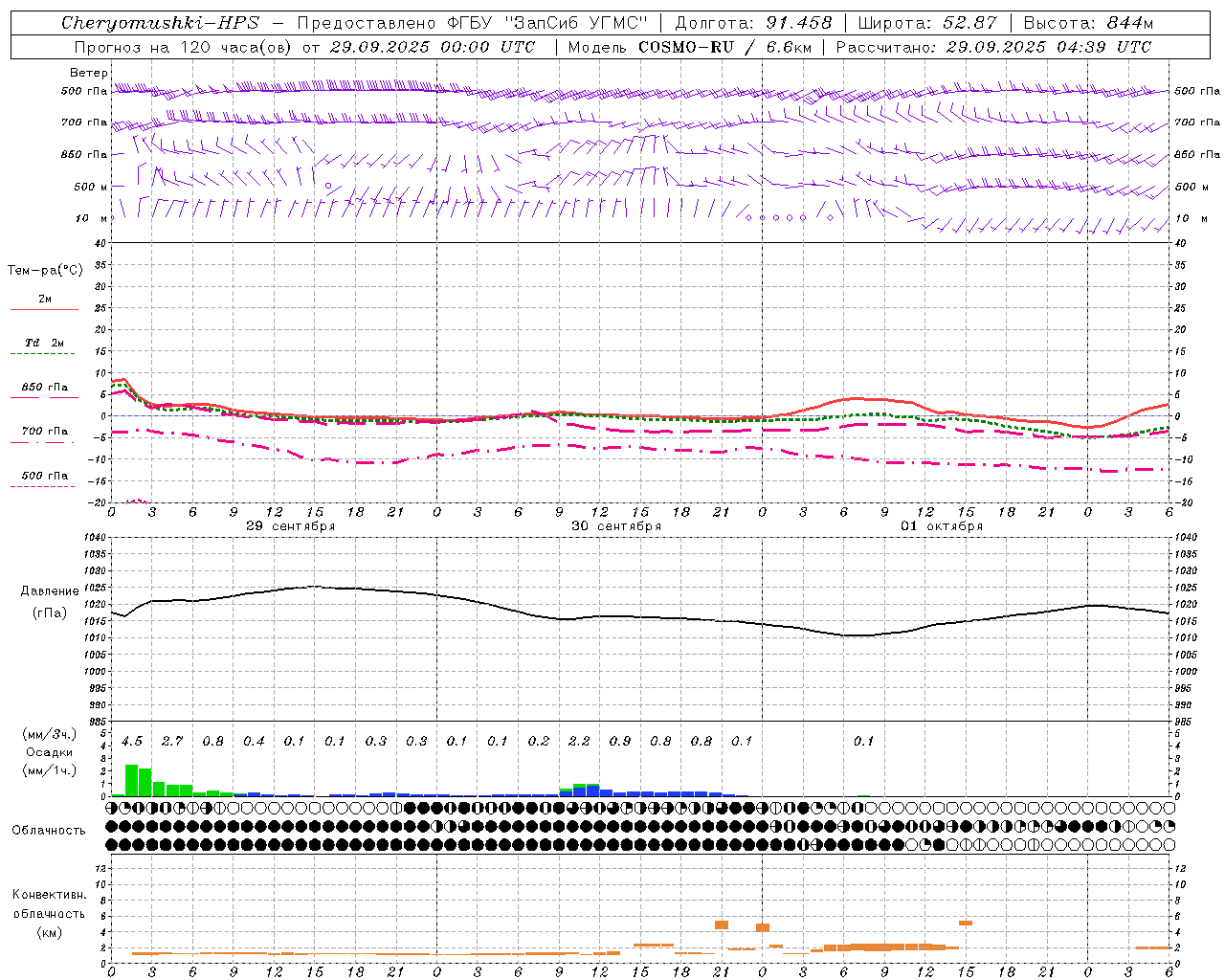Click the 2.2 precipitation value
This screenshot has height=980, width=1225.
tap(579, 742)
